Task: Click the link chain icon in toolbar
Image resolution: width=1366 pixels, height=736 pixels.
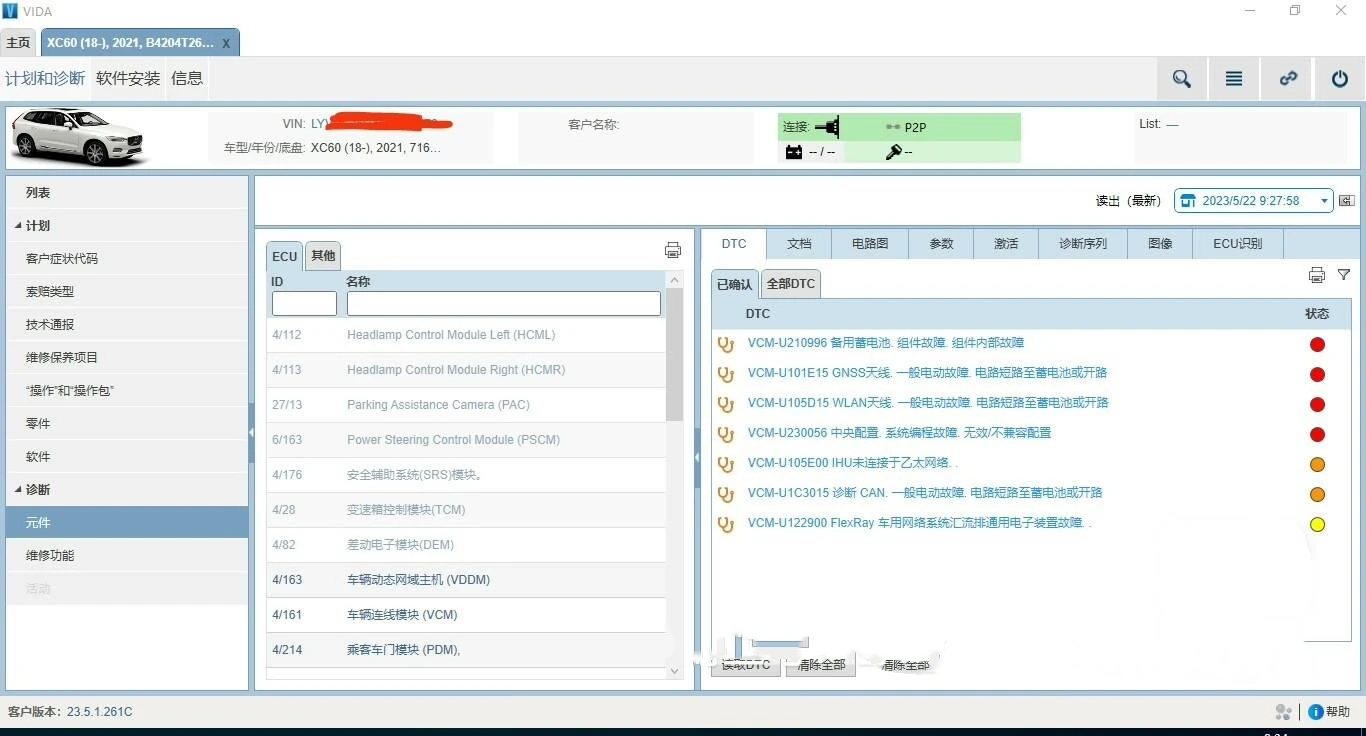Action: tap(1288, 79)
